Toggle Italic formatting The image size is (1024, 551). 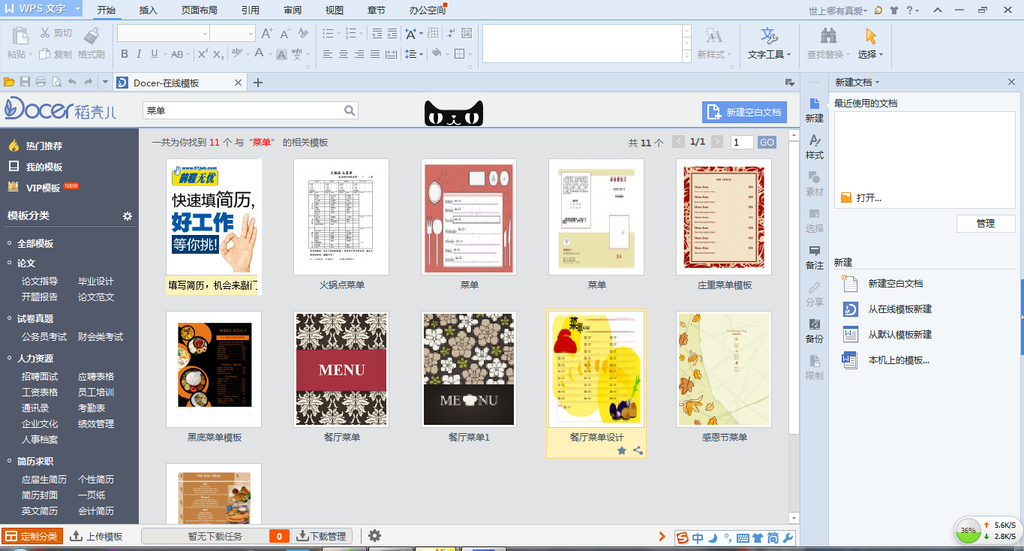(x=139, y=54)
